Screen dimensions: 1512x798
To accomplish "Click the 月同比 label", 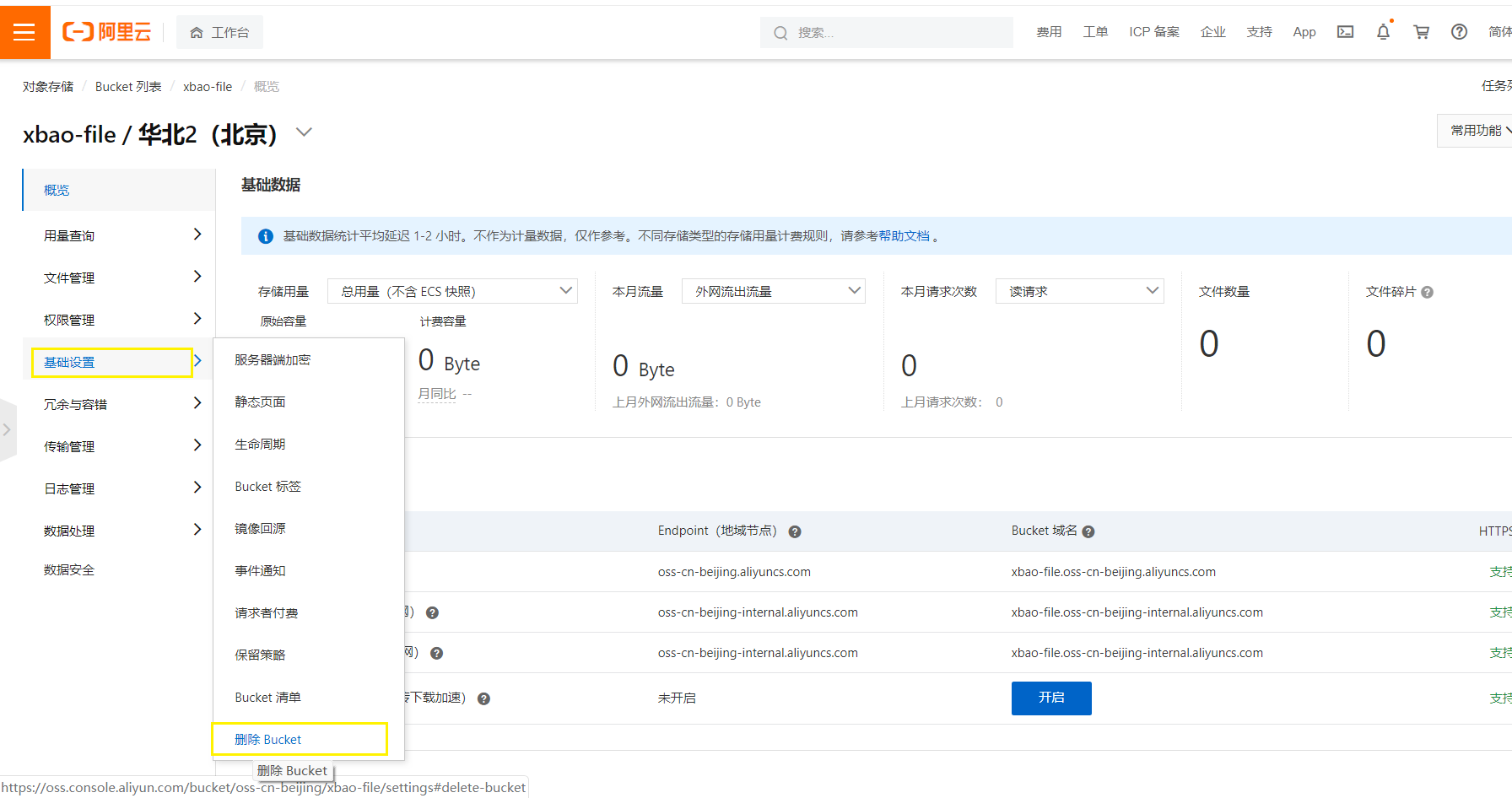I will coord(437,394).
